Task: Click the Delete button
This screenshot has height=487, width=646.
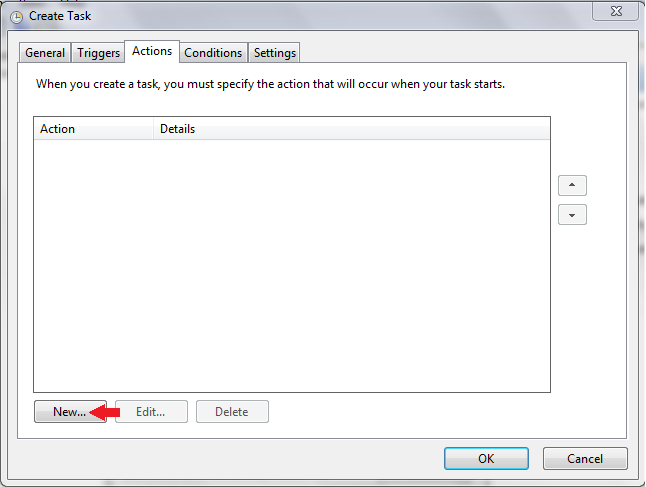Action: [x=232, y=412]
